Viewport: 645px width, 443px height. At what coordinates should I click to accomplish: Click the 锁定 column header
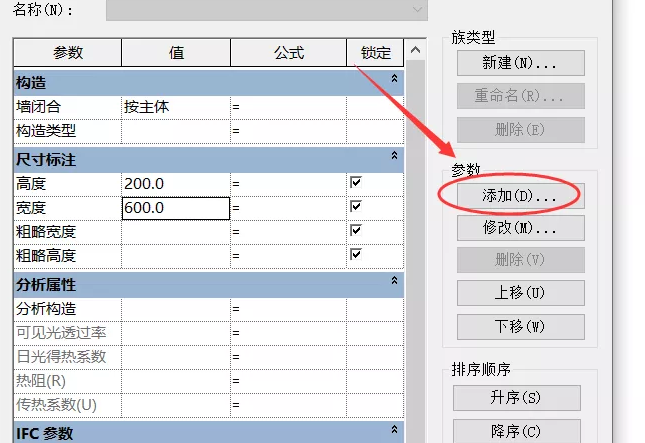[x=375, y=53]
